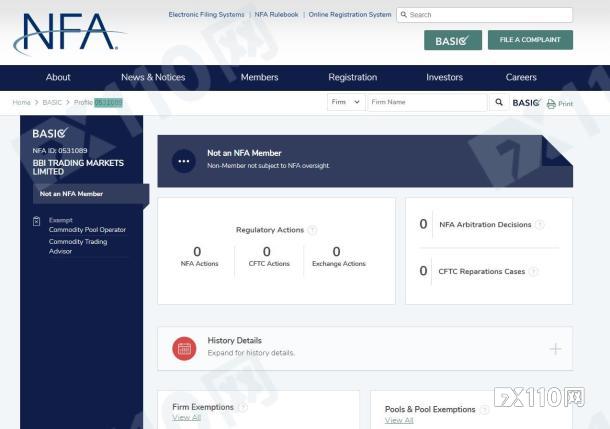Viewport: 610px width, 429px height.
Task: Expand History Details with the plus icon
Action: 555,349
